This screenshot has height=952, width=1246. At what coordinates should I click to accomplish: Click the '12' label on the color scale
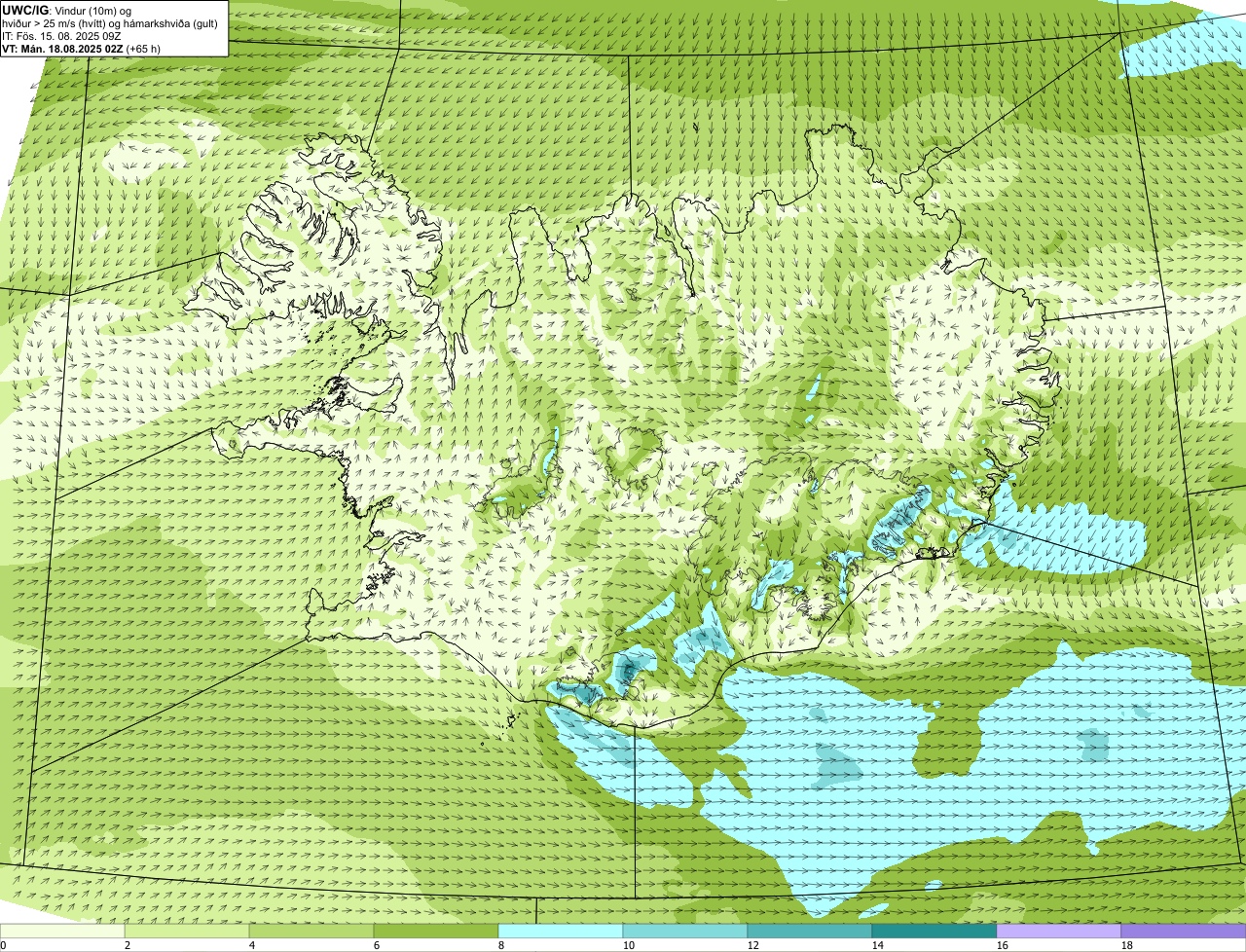[x=753, y=945]
